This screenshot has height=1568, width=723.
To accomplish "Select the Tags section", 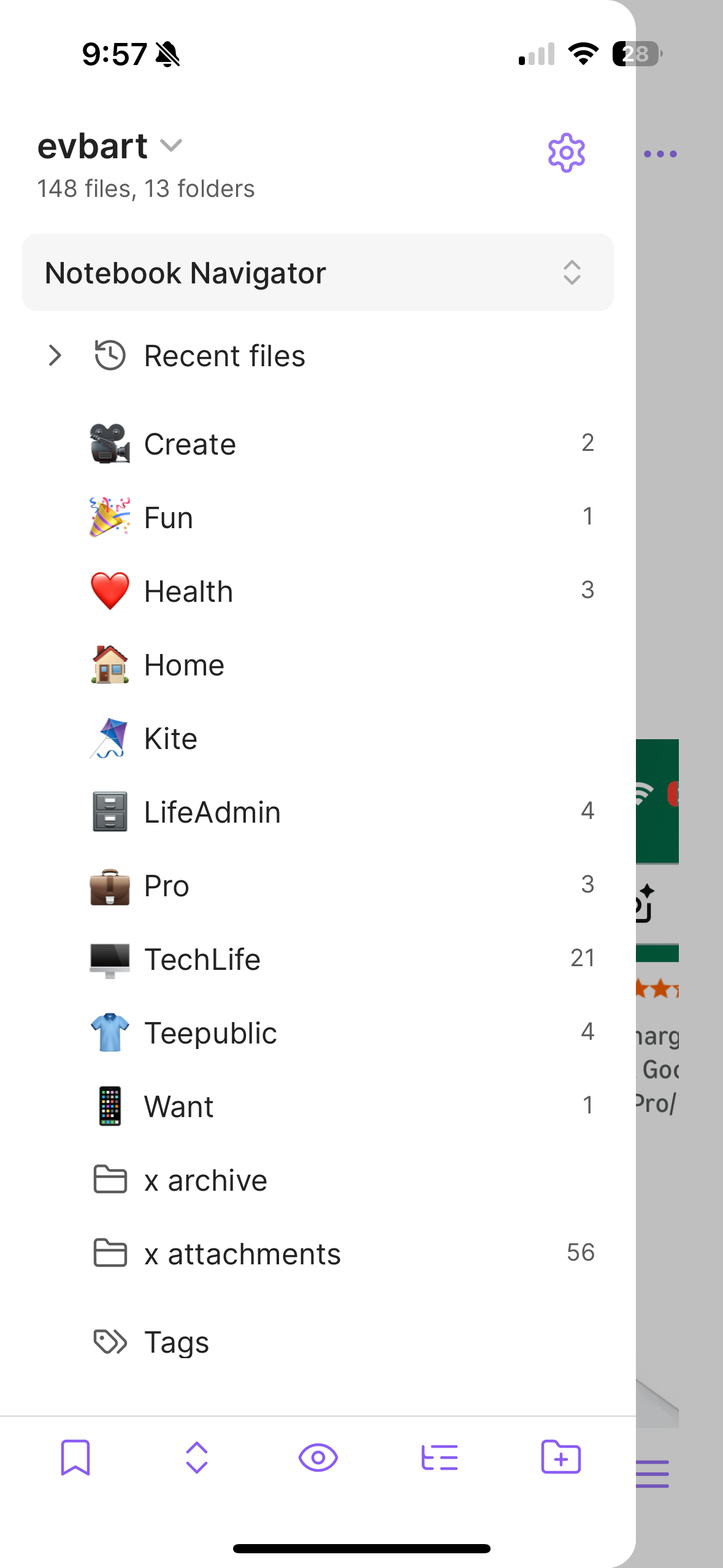I will 177,1342.
